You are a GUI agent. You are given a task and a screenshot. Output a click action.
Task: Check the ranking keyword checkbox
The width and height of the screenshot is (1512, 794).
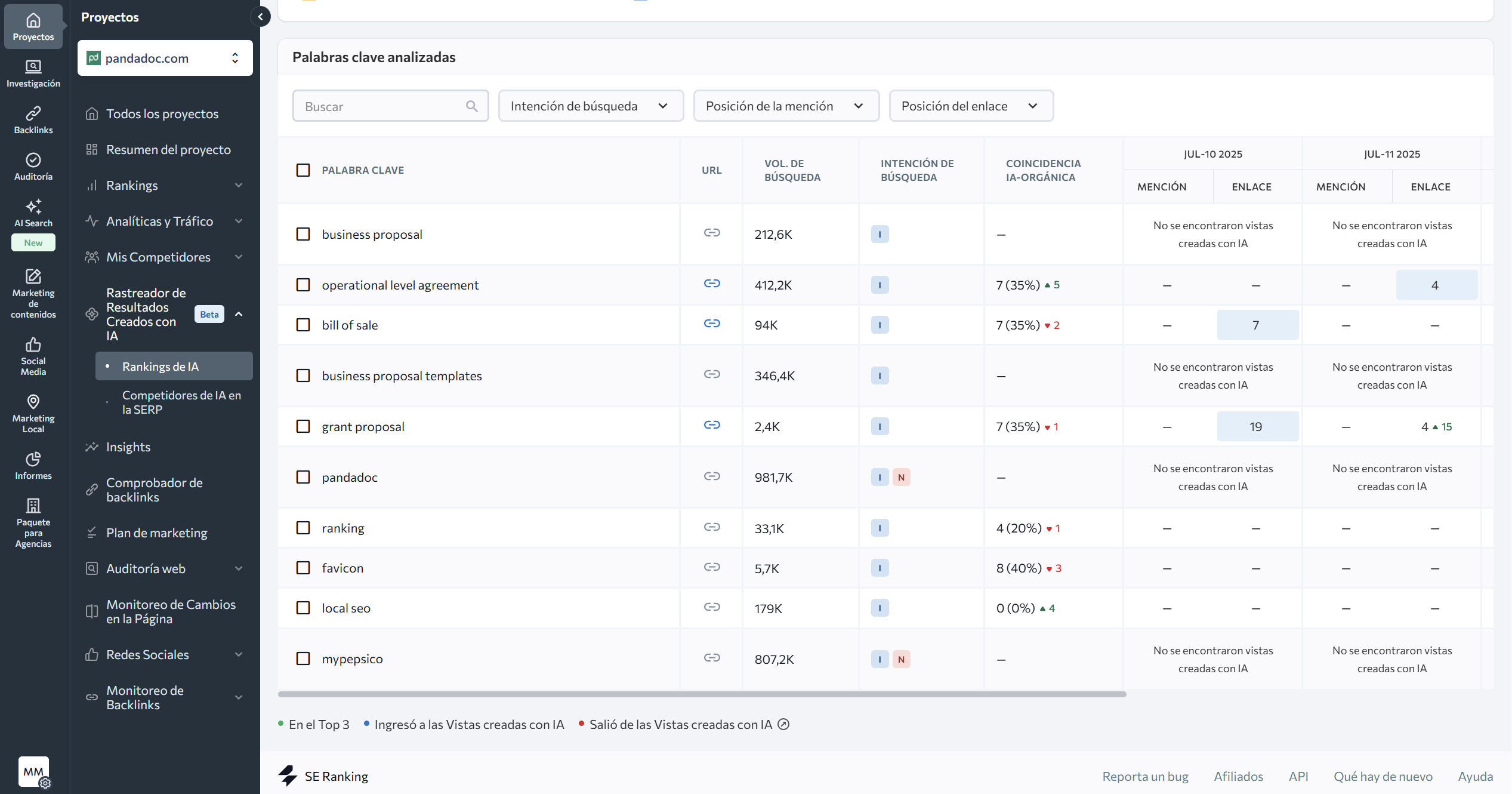coord(303,528)
